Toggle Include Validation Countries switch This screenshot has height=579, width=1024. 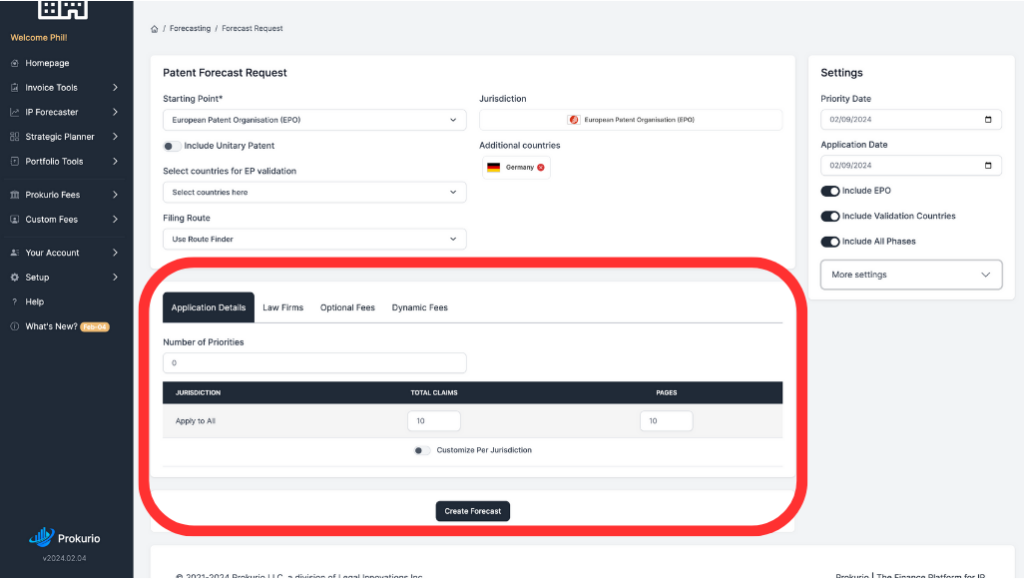click(x=830, y=216)
